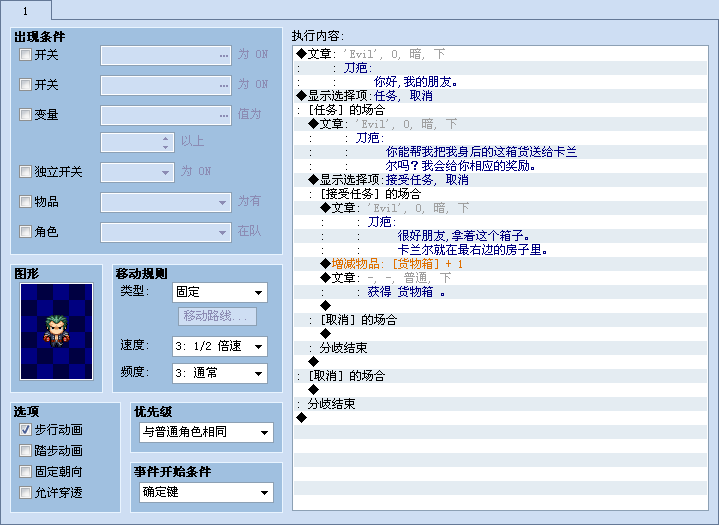Select the 文章 普通 下 command line
The height and width of the screenshot is (525, 719).
[501, 278]
